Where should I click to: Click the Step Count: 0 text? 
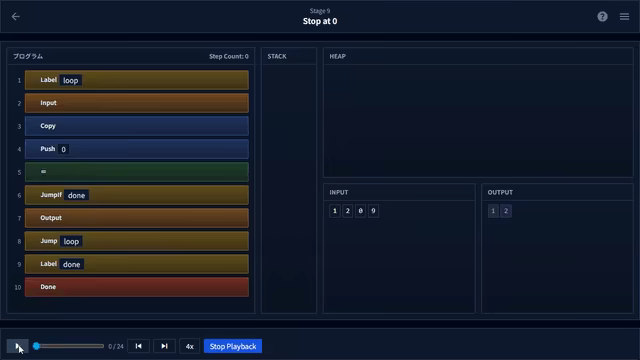pyautogui.click(x=229, y=56)
